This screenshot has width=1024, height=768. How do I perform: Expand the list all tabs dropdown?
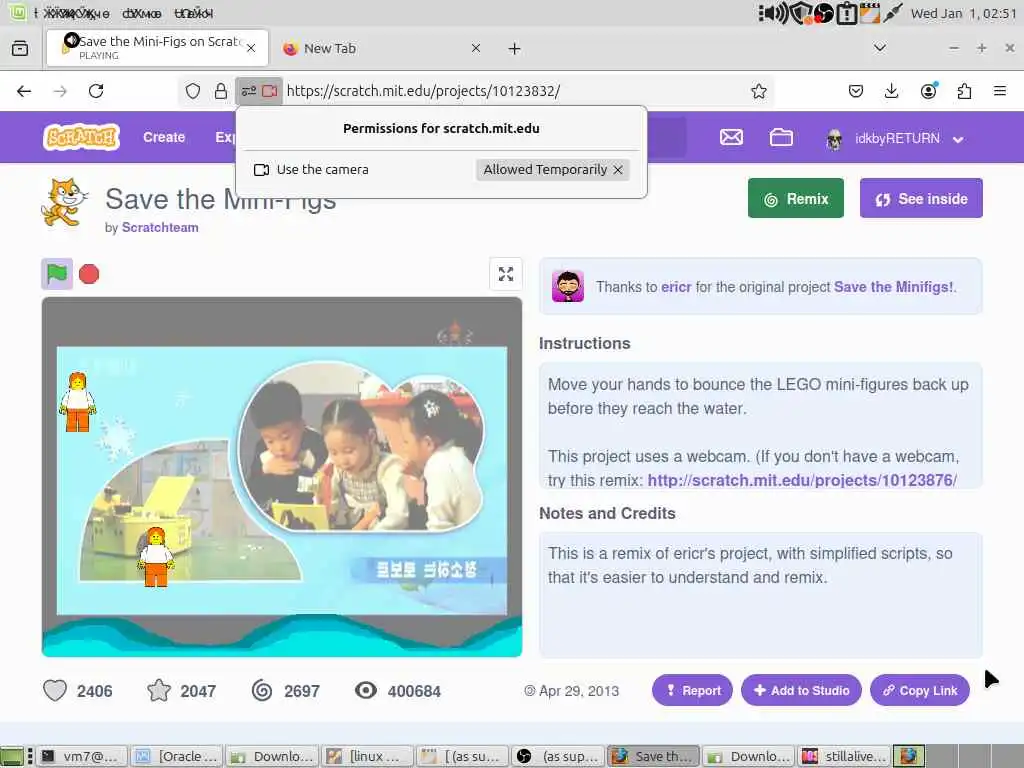coord(880,48)
